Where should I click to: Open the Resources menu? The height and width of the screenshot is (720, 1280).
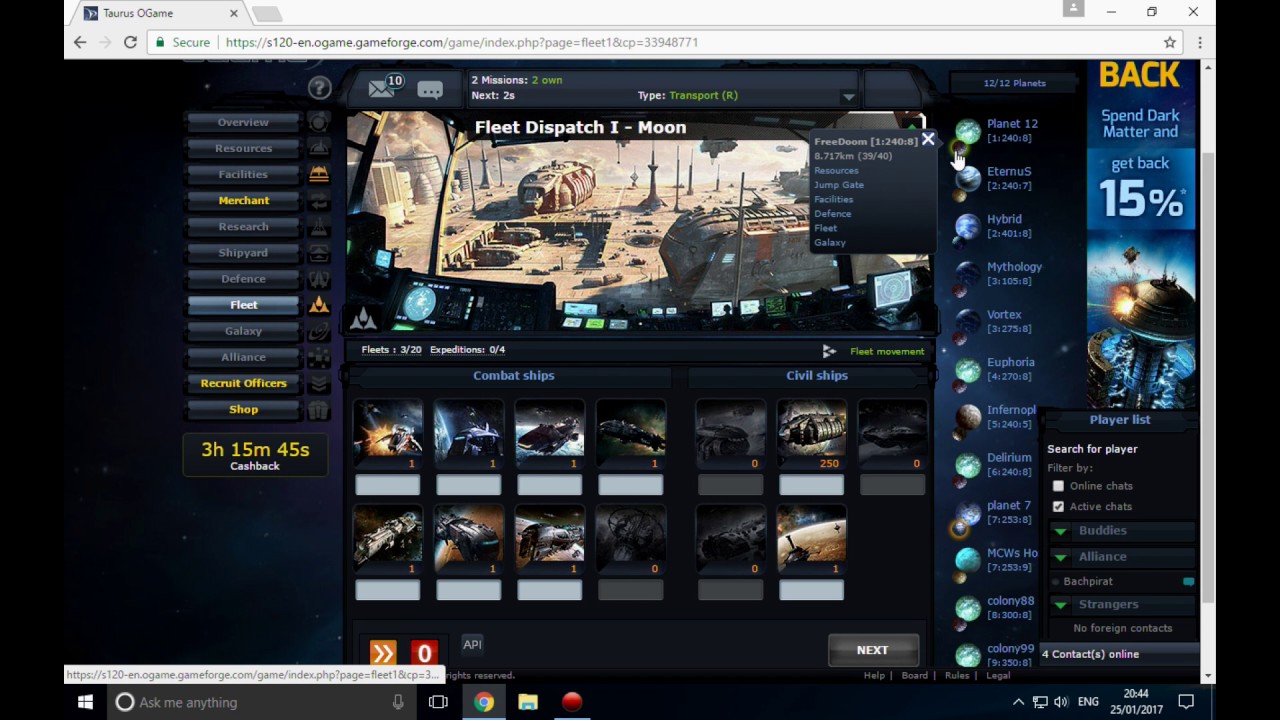coord(243,148)
